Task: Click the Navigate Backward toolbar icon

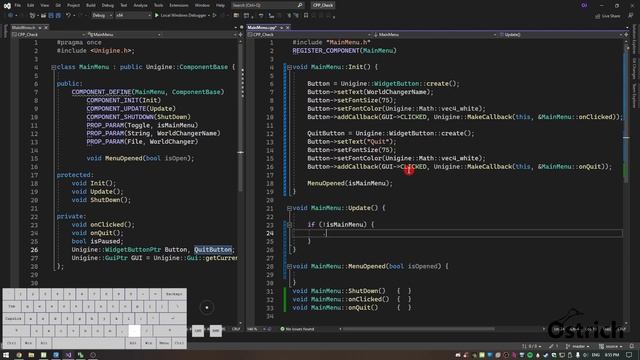Action: (10, 16)
